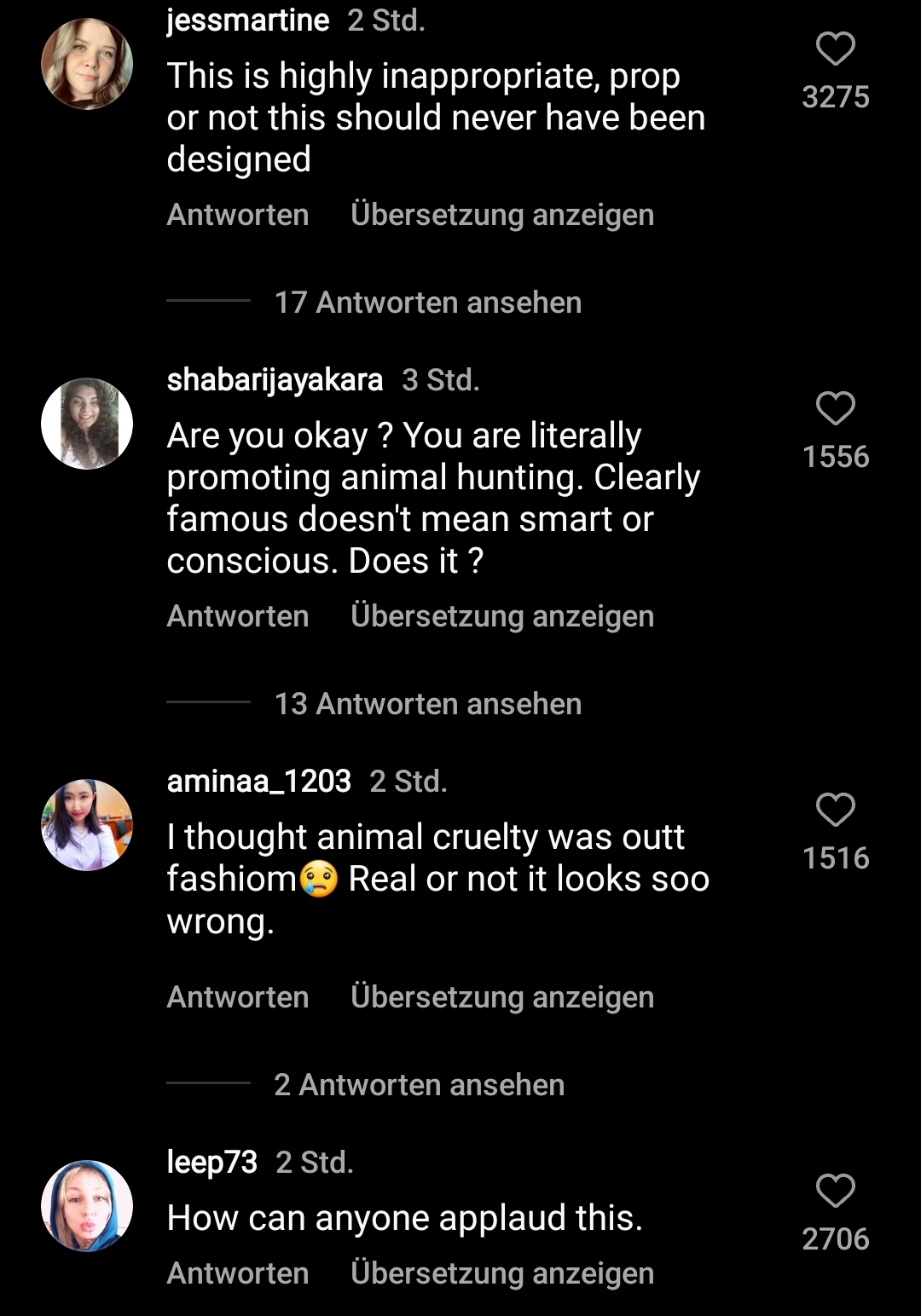Tap leep73's avatar image

point(87,1205)
